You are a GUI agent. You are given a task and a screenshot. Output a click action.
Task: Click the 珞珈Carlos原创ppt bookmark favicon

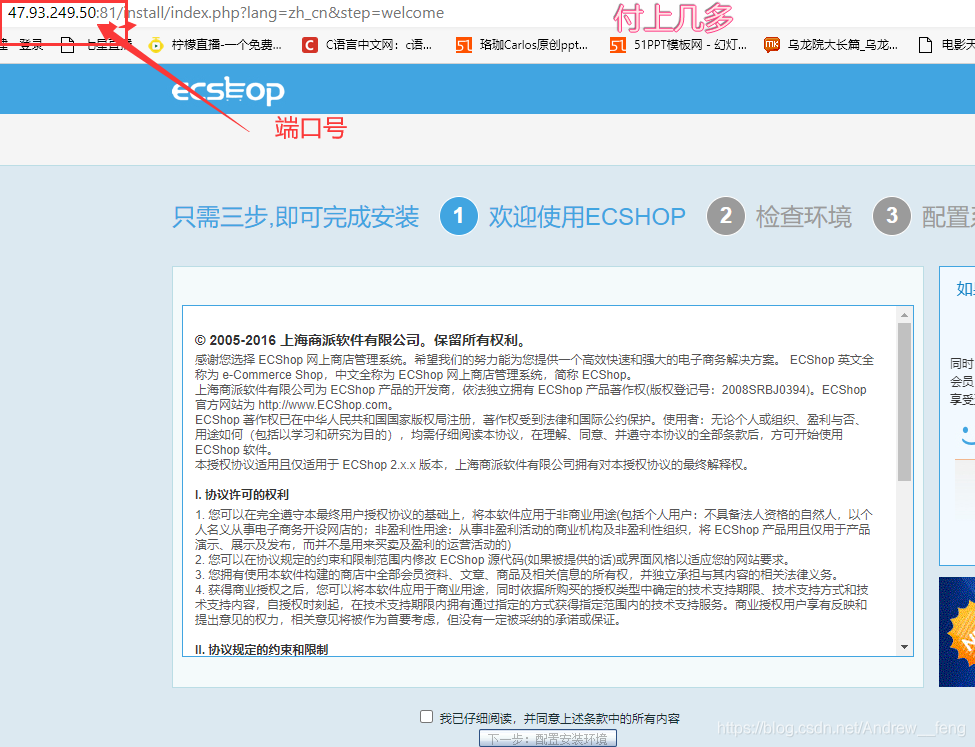464,45
